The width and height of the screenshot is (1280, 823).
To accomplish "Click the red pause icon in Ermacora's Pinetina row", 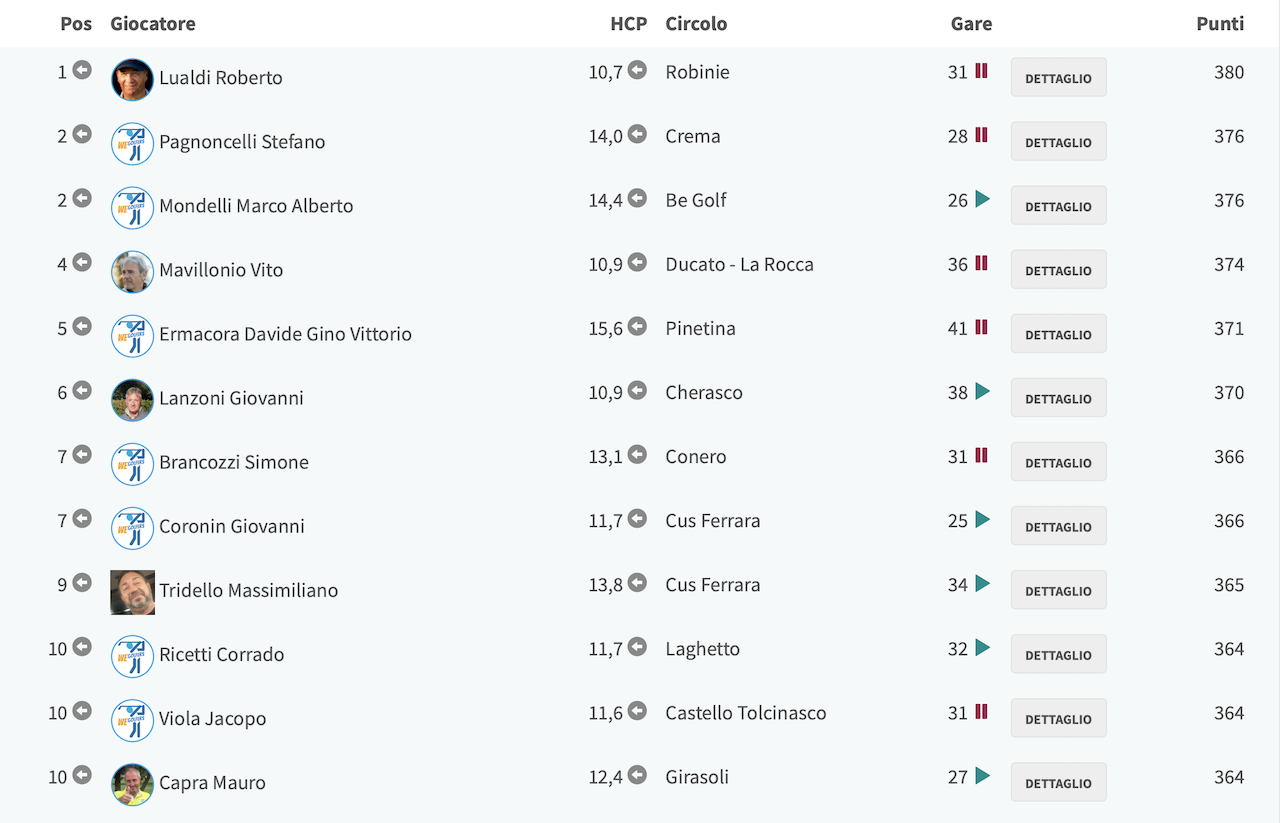I will [981, 327].
